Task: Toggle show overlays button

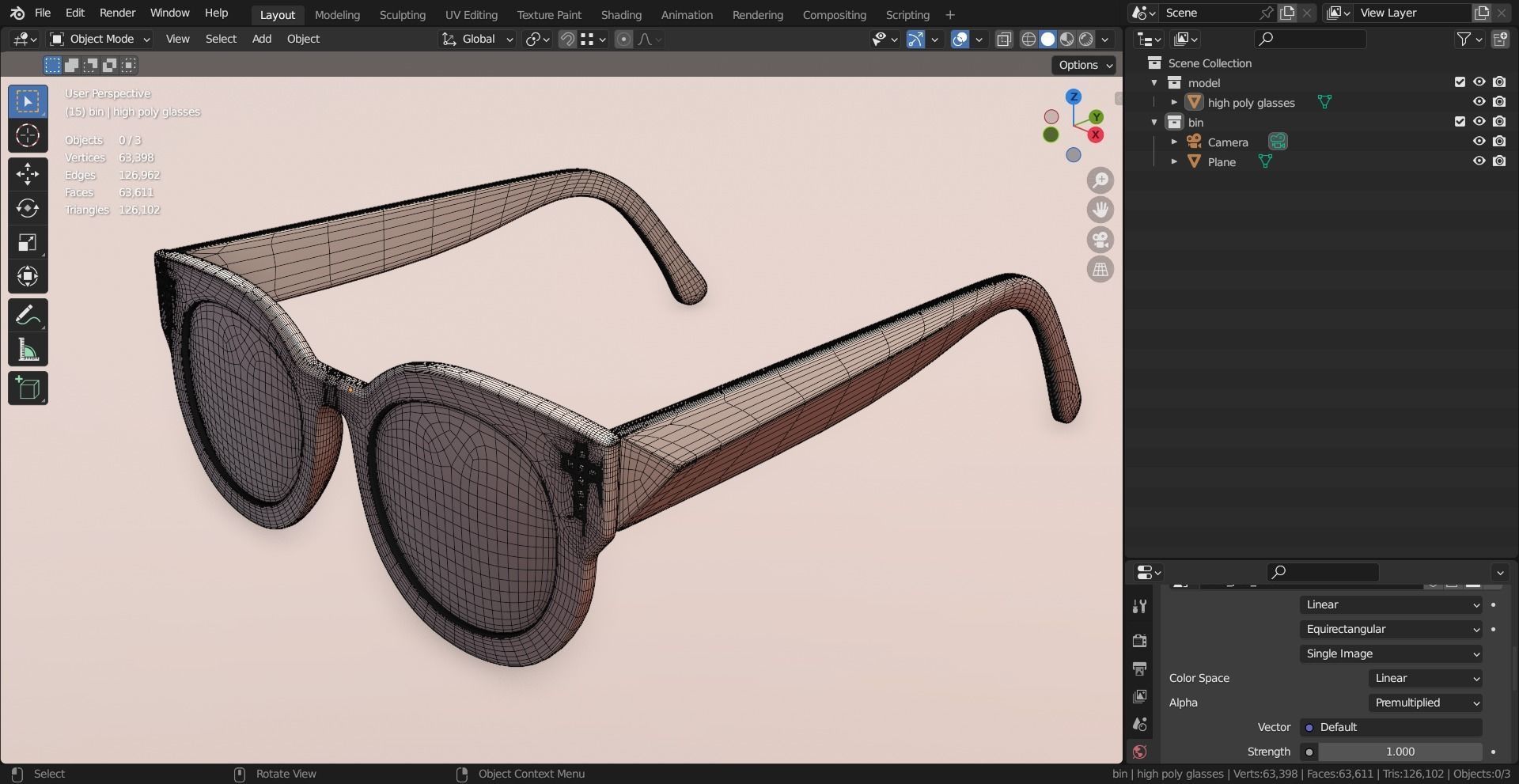Action: (960, 39)
